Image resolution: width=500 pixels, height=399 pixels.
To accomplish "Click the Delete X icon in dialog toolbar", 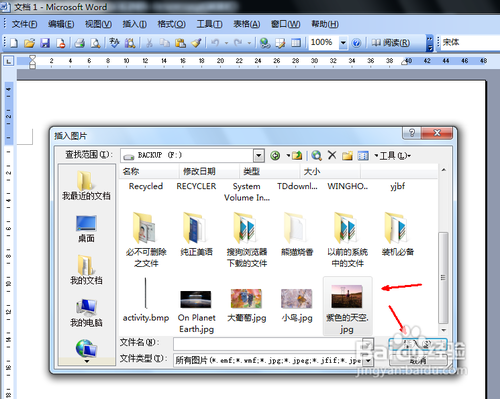I will pyautogui.click(x=332, y=155).
